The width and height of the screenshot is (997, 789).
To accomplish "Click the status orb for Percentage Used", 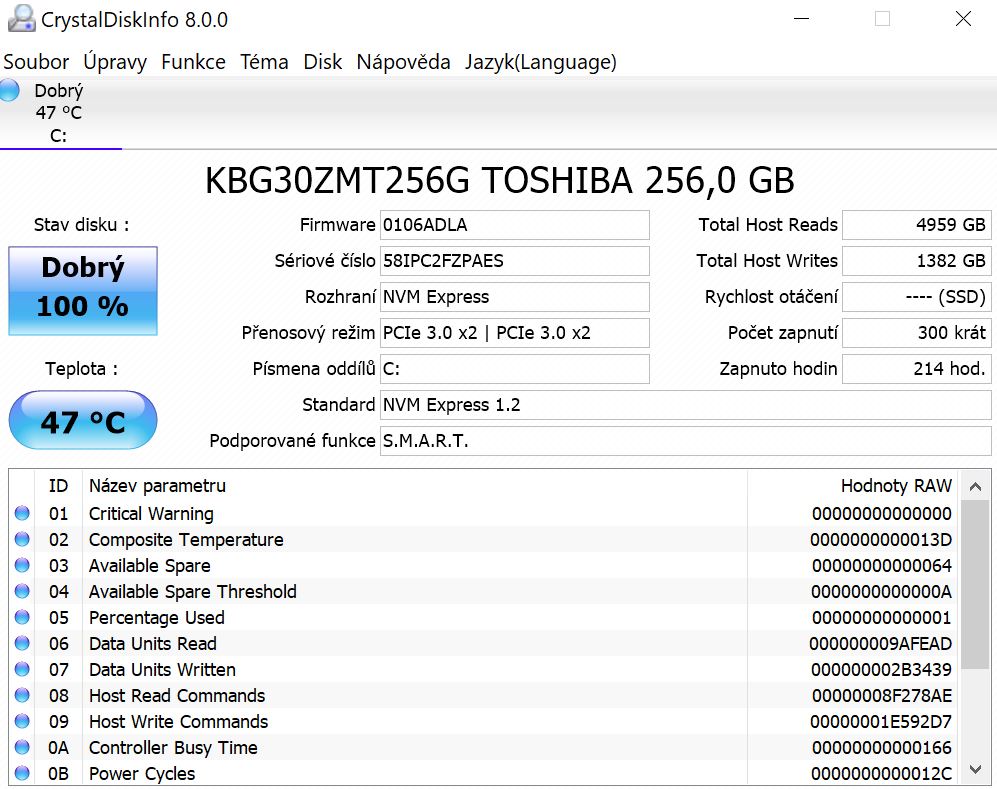I will [x=22, y=618].
